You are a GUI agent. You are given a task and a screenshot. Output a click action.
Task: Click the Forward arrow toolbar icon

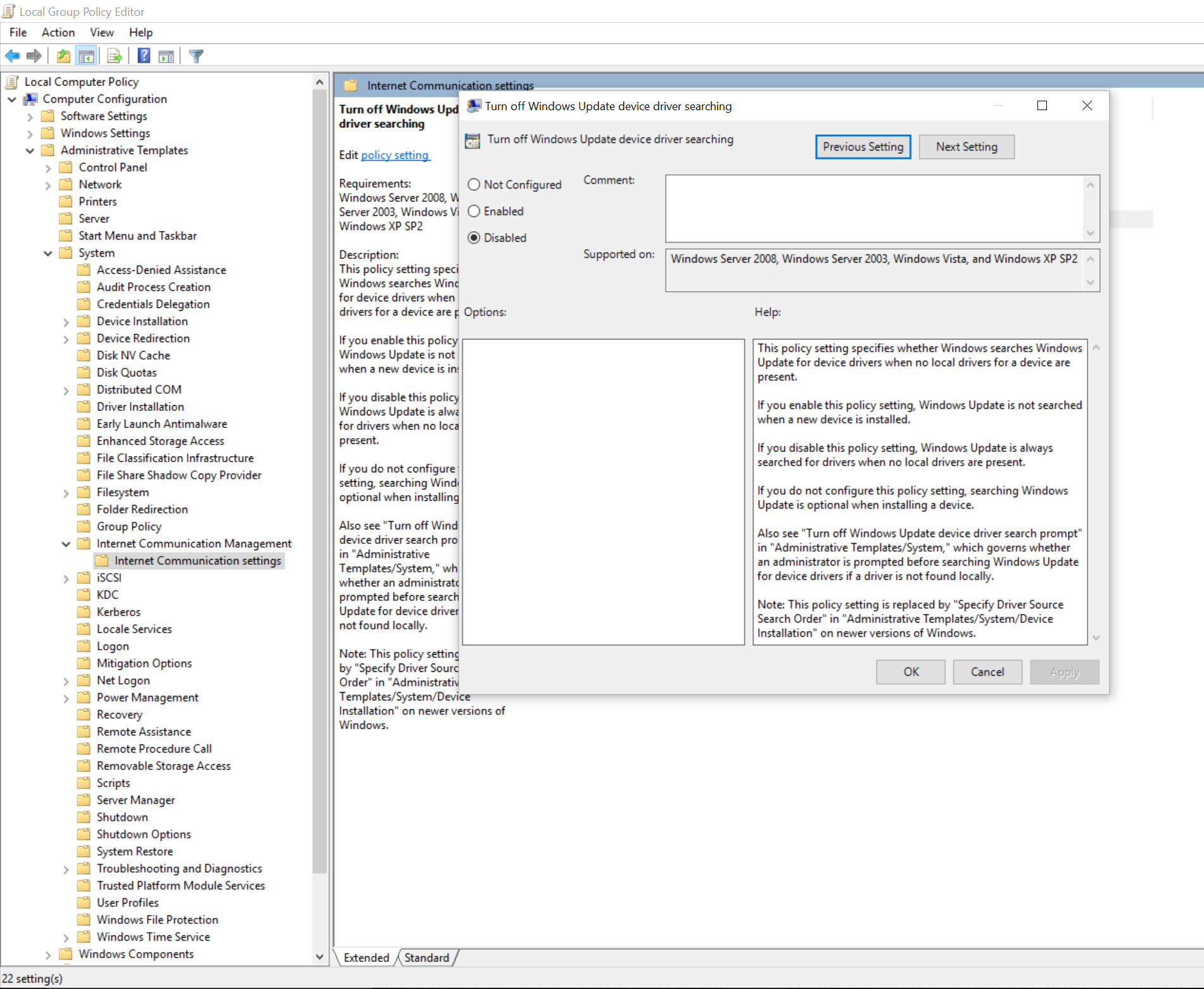[x=34, y=56]
